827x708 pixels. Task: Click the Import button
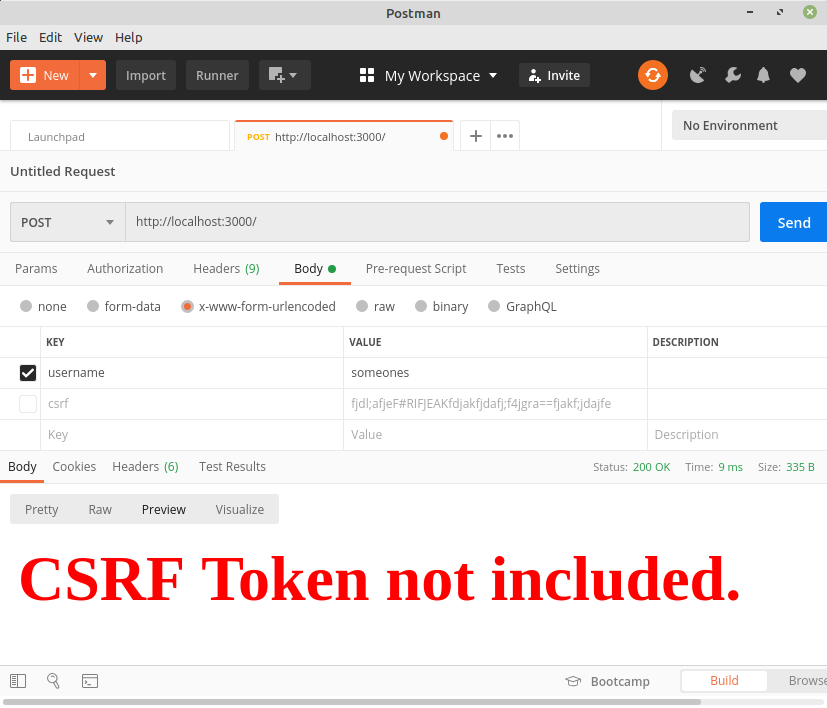[146, 75]
